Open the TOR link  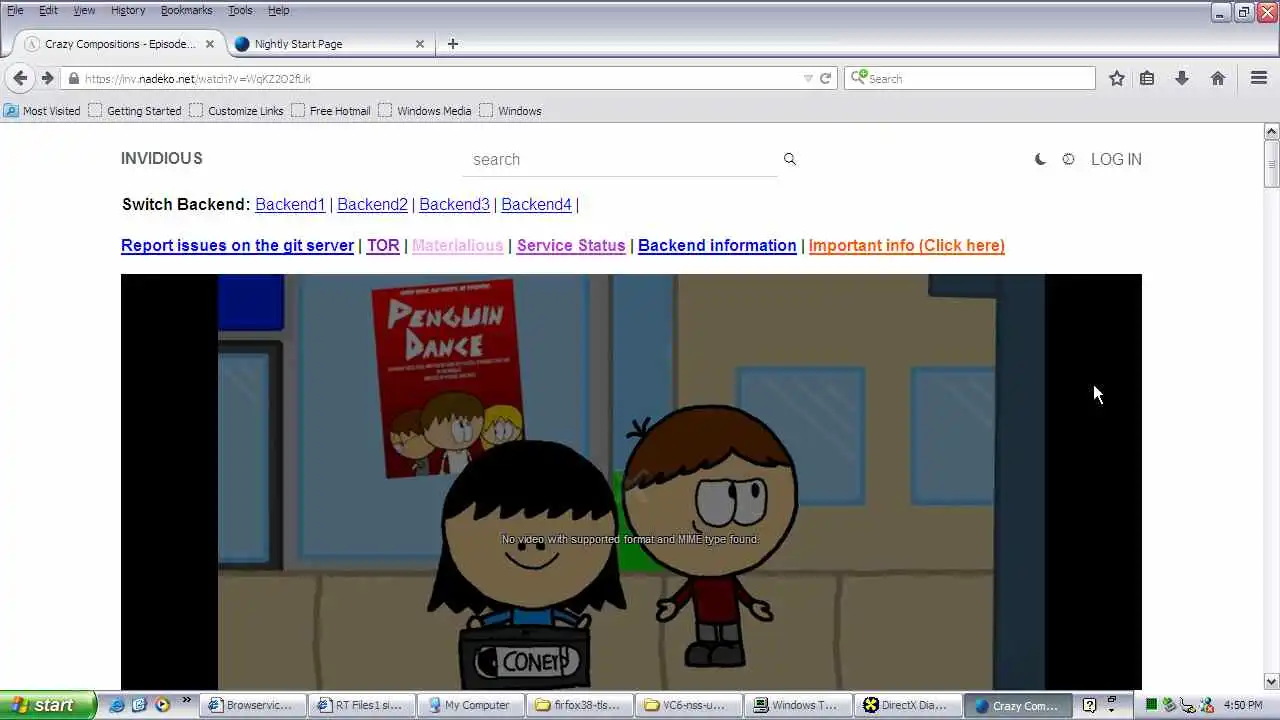click(x=383, y=245)
